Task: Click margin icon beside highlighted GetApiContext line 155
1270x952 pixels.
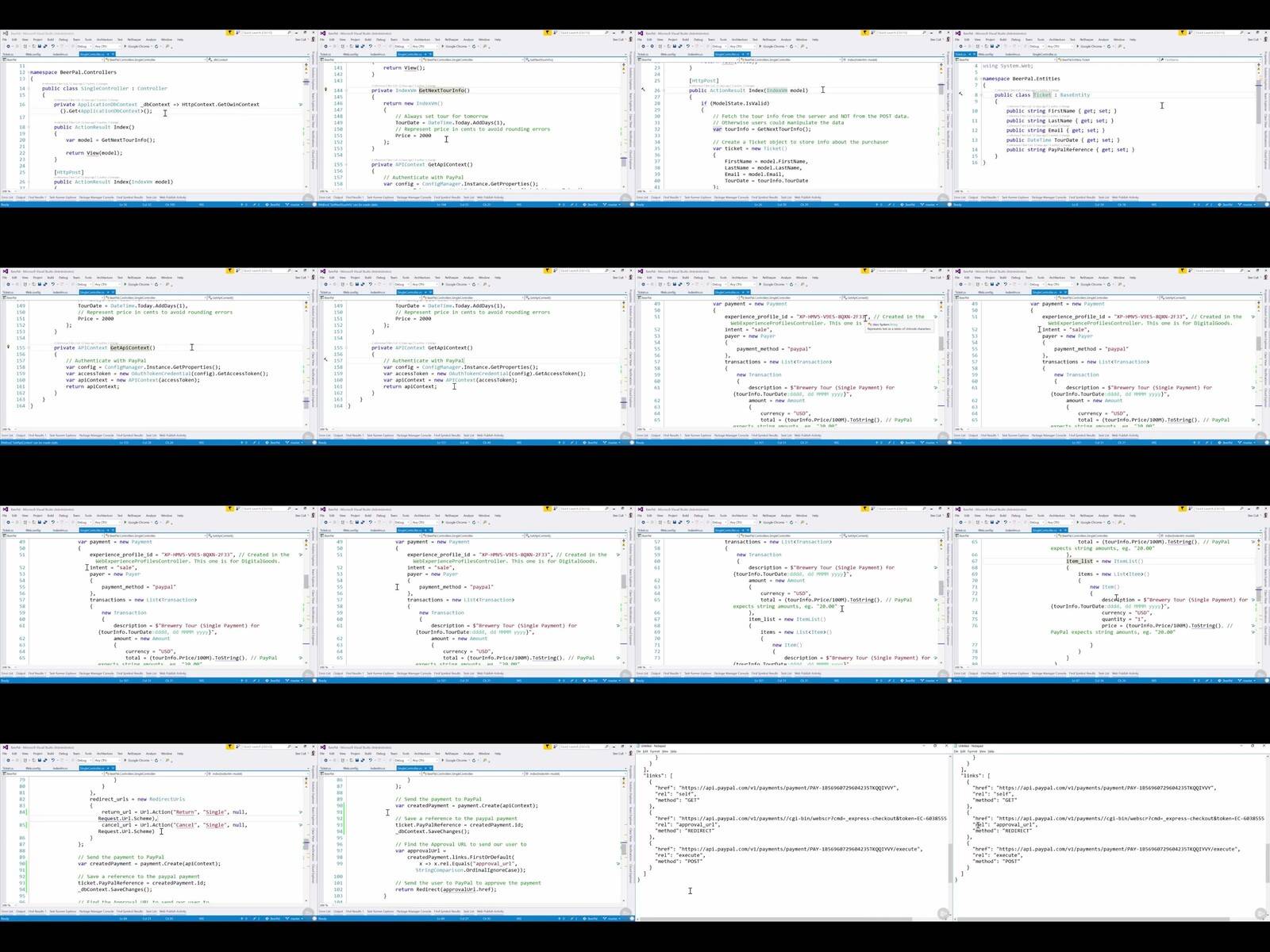Action: point(8,347)
